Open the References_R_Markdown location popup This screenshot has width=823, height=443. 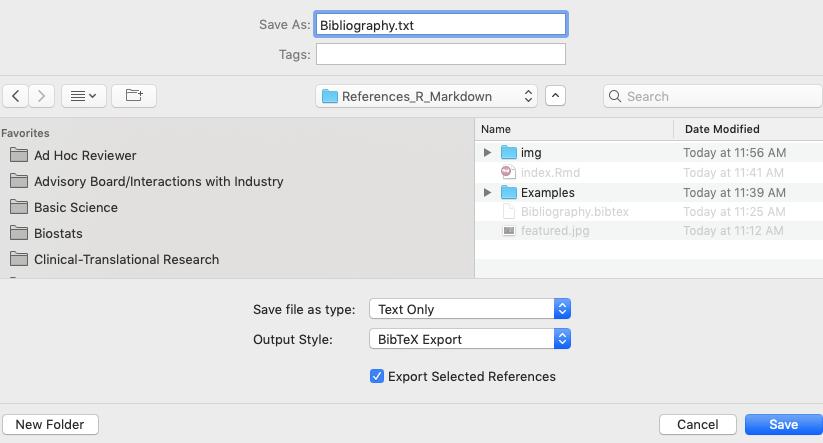pyautogui.click(x=426, y=96)
